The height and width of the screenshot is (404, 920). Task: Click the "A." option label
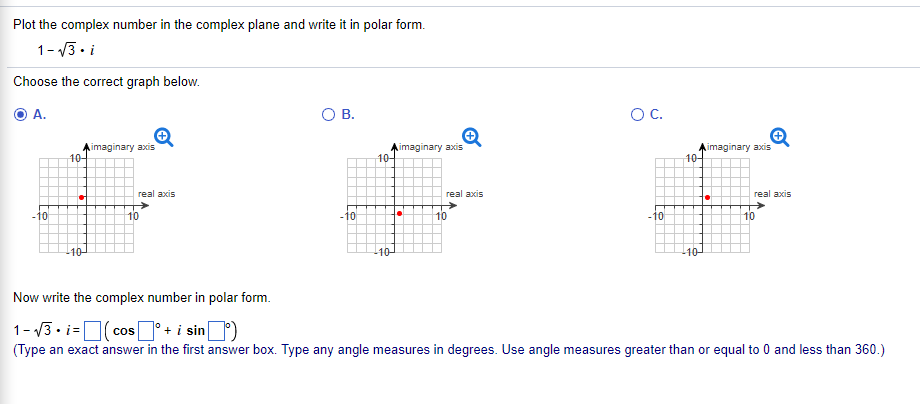[39, 115]
